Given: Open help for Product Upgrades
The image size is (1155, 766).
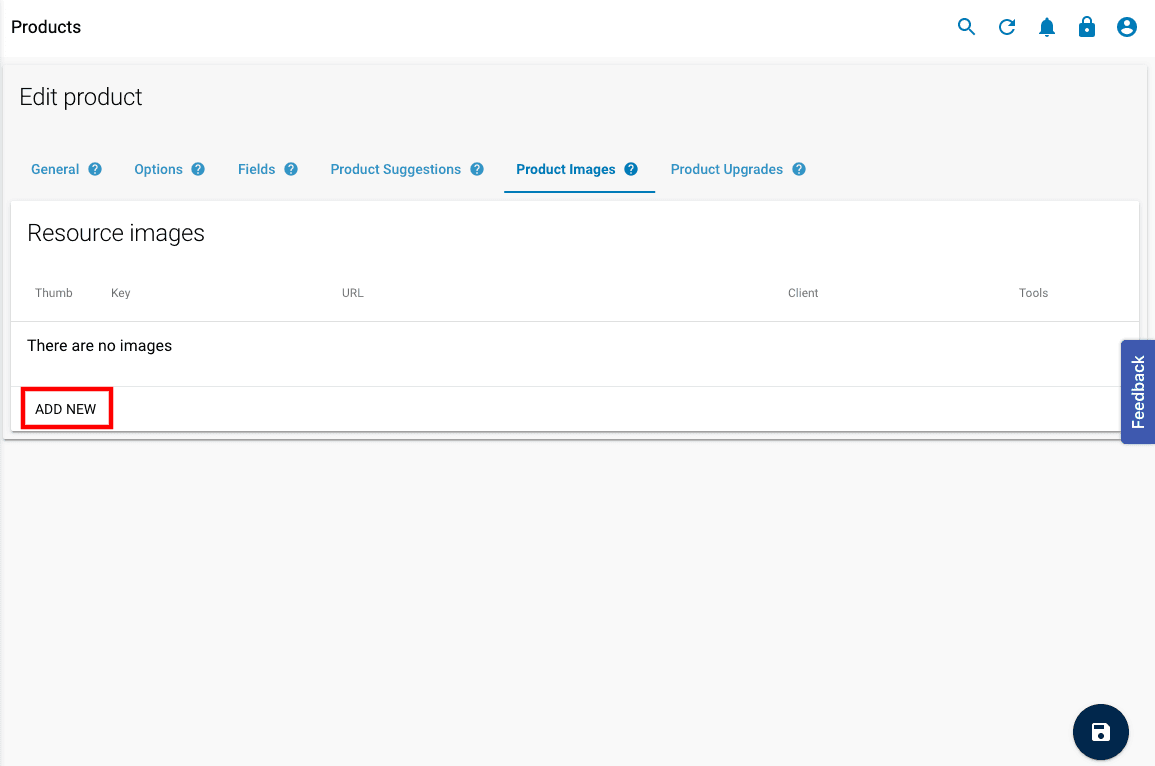Looking at the screenshot, I should pos(799,169).
